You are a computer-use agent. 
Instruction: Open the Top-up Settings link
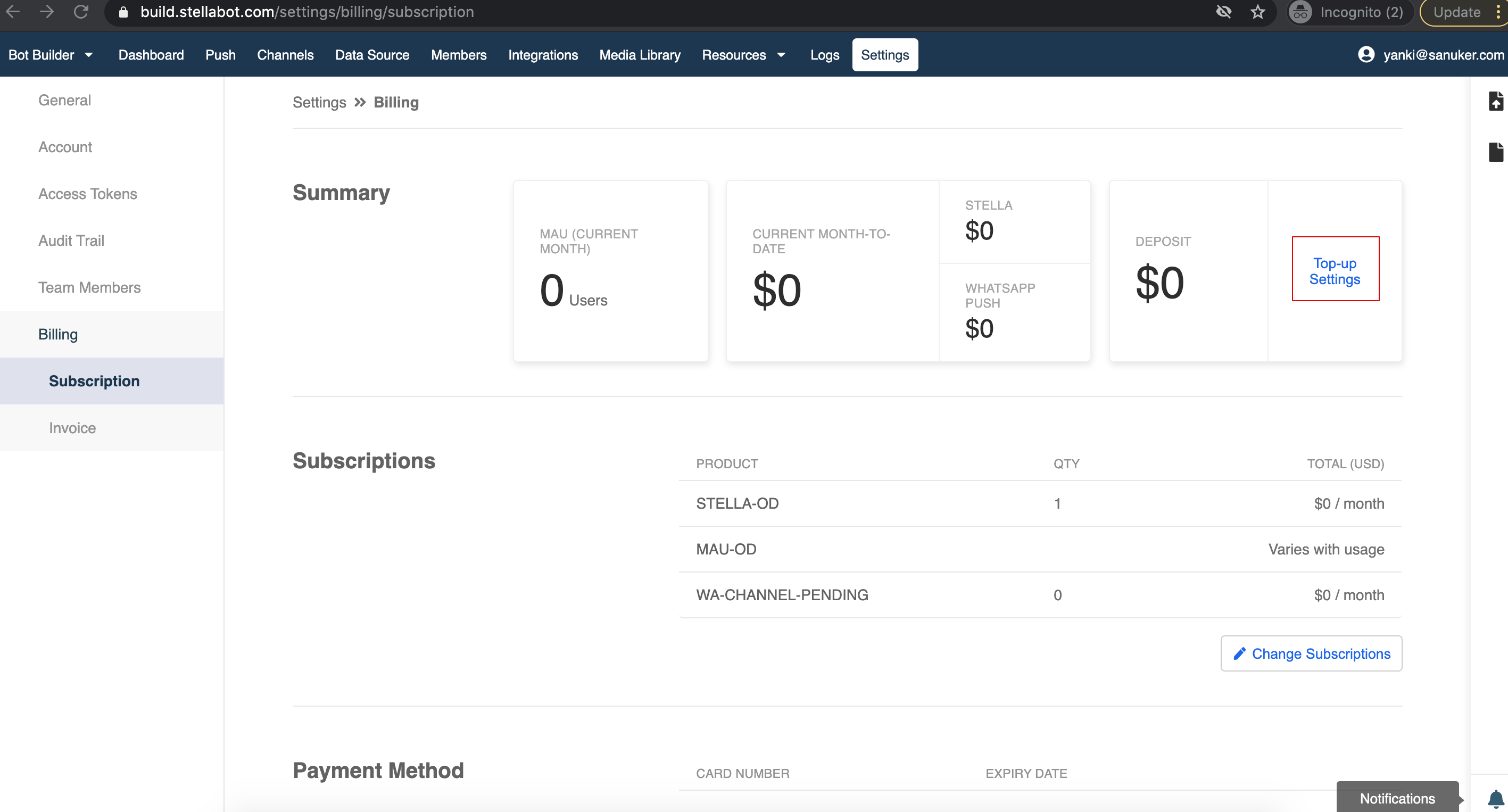click(1334, 271)
